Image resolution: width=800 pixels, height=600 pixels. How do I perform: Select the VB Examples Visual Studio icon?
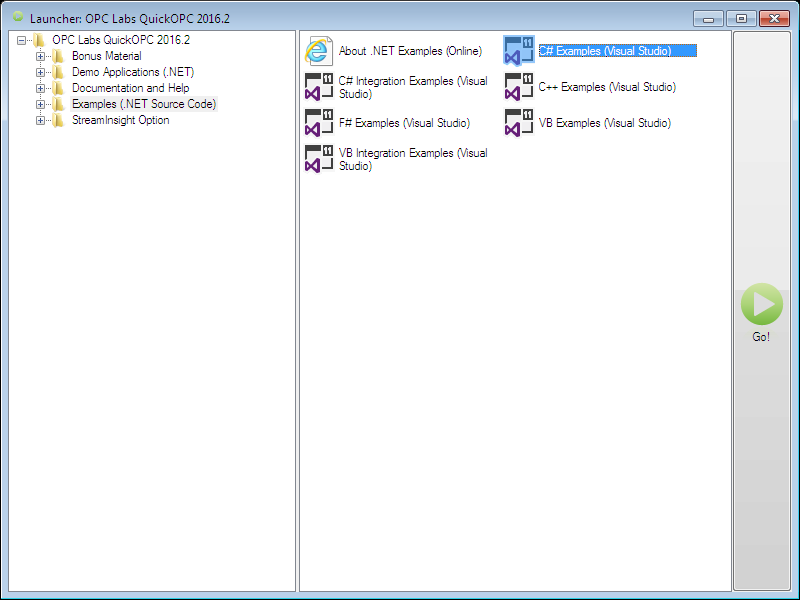519,123
